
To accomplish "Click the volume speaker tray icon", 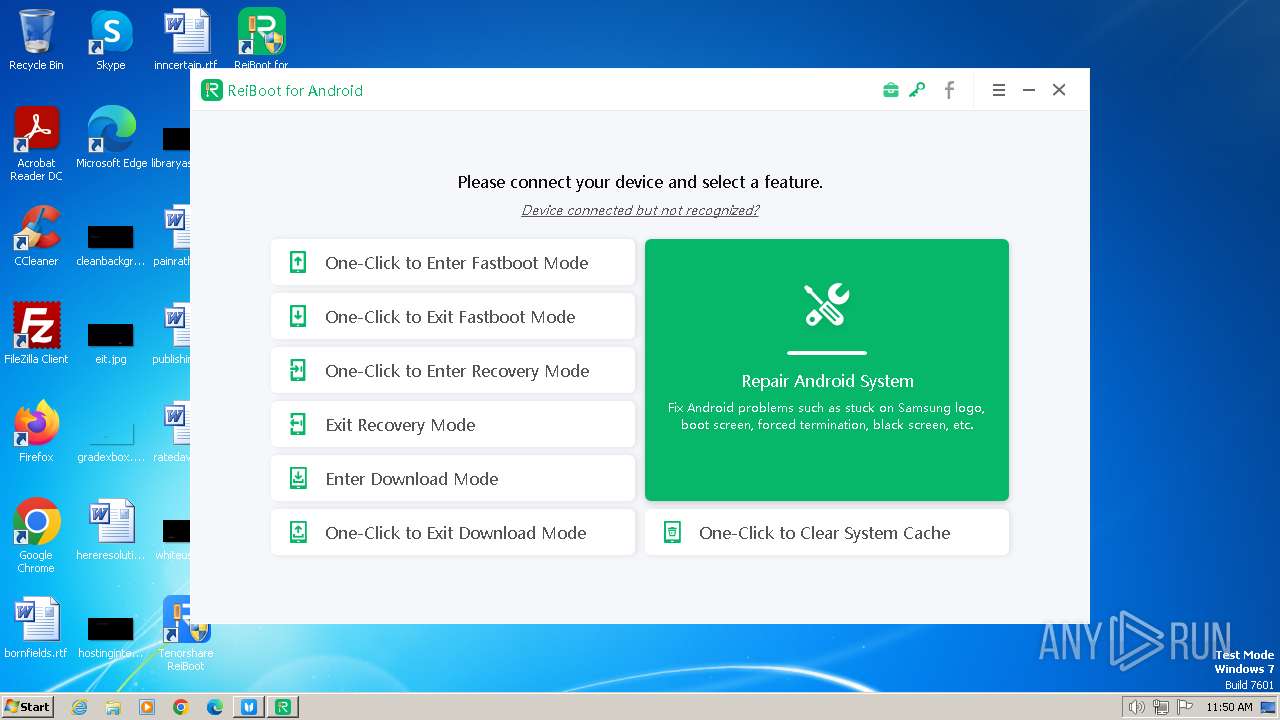I will click(1136, 707).
